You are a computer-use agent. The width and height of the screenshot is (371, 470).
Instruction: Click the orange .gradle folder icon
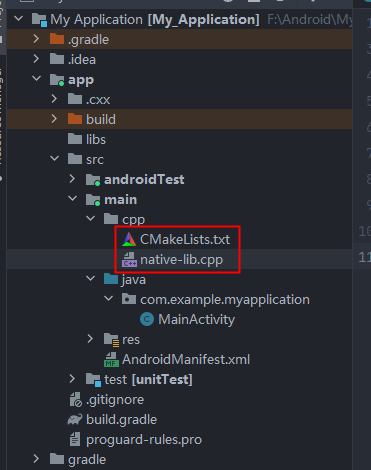pyautogui.click(x=57, y=39)
